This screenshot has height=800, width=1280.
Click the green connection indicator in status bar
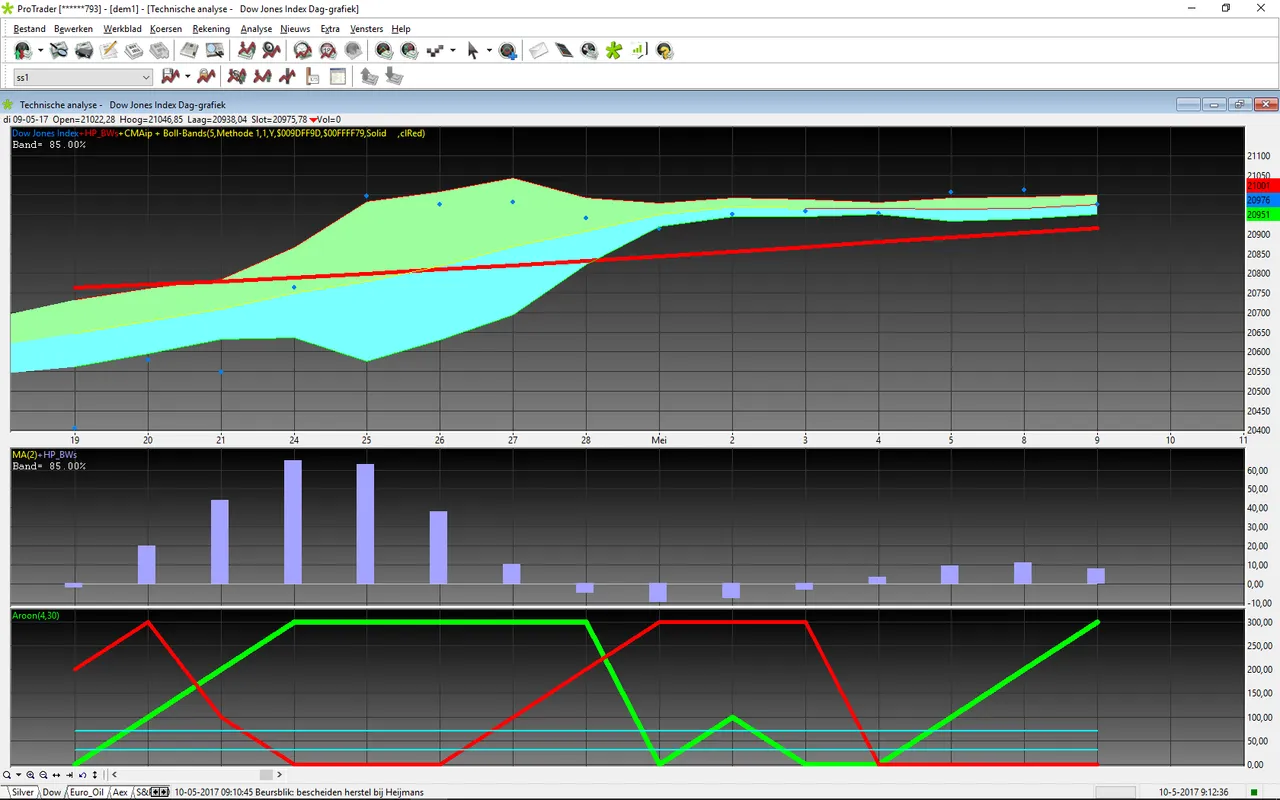(1254, 792)
